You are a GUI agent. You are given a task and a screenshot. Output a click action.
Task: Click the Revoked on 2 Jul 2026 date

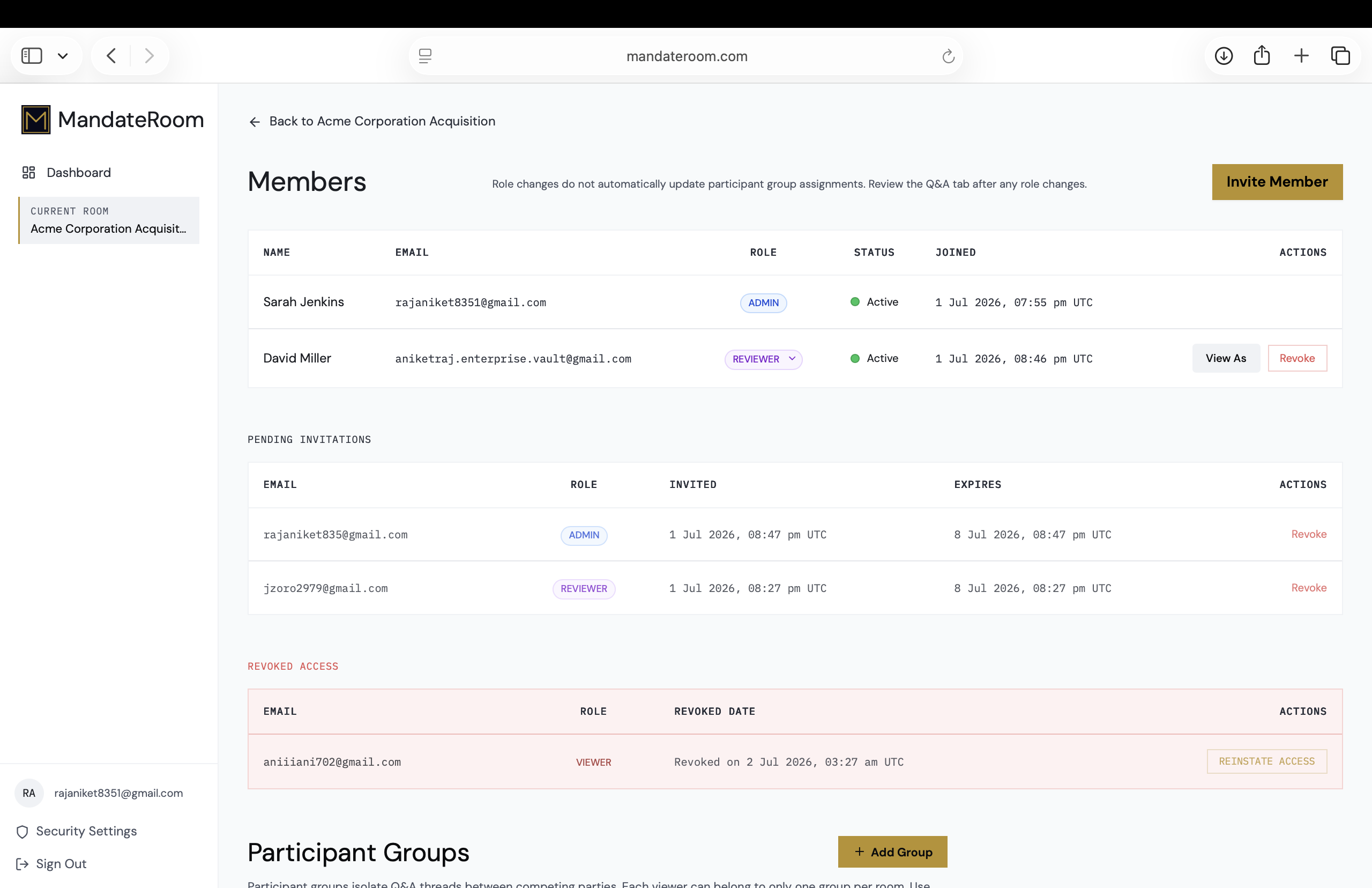789,762
